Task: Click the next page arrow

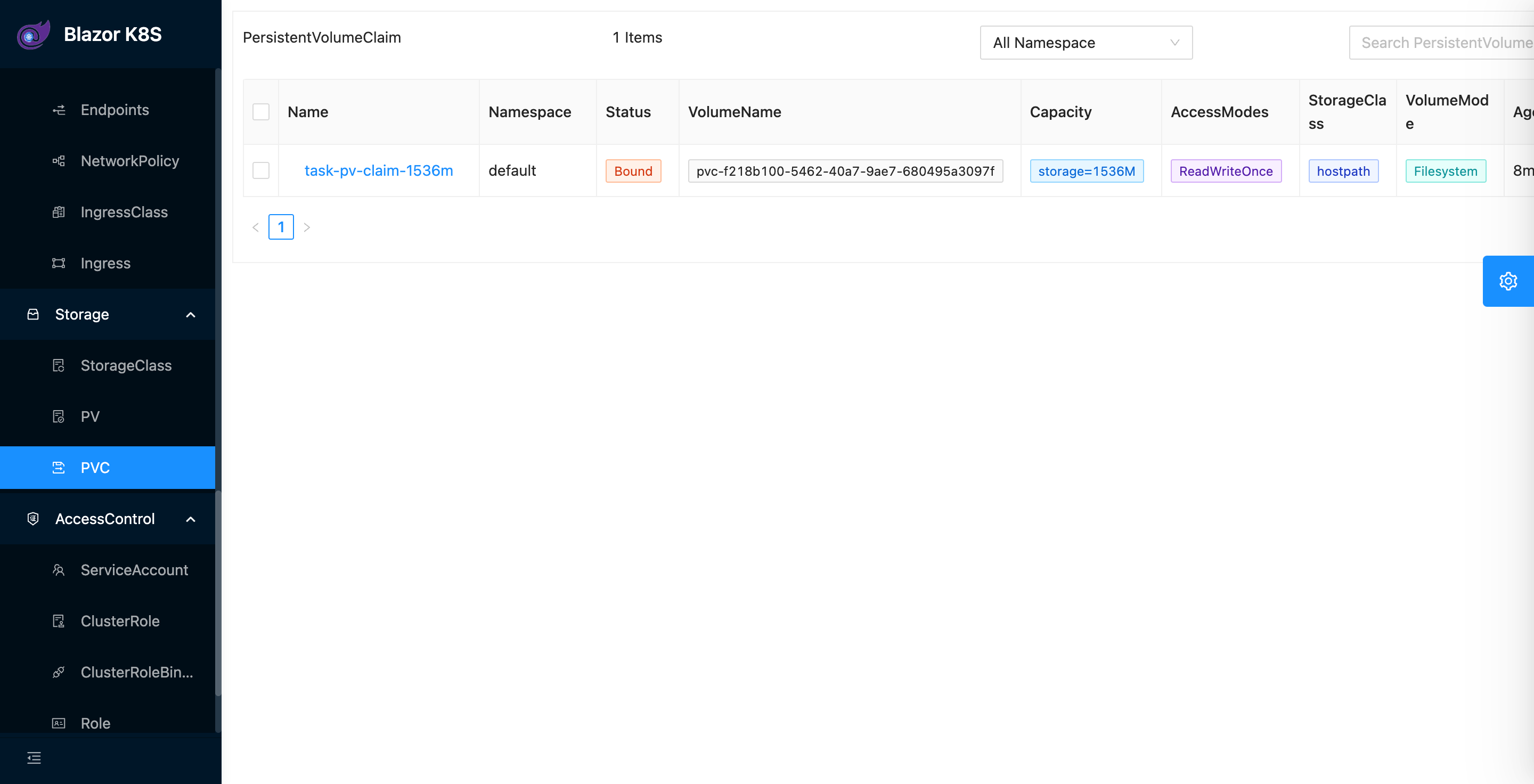Action: [x=307, y=227]
